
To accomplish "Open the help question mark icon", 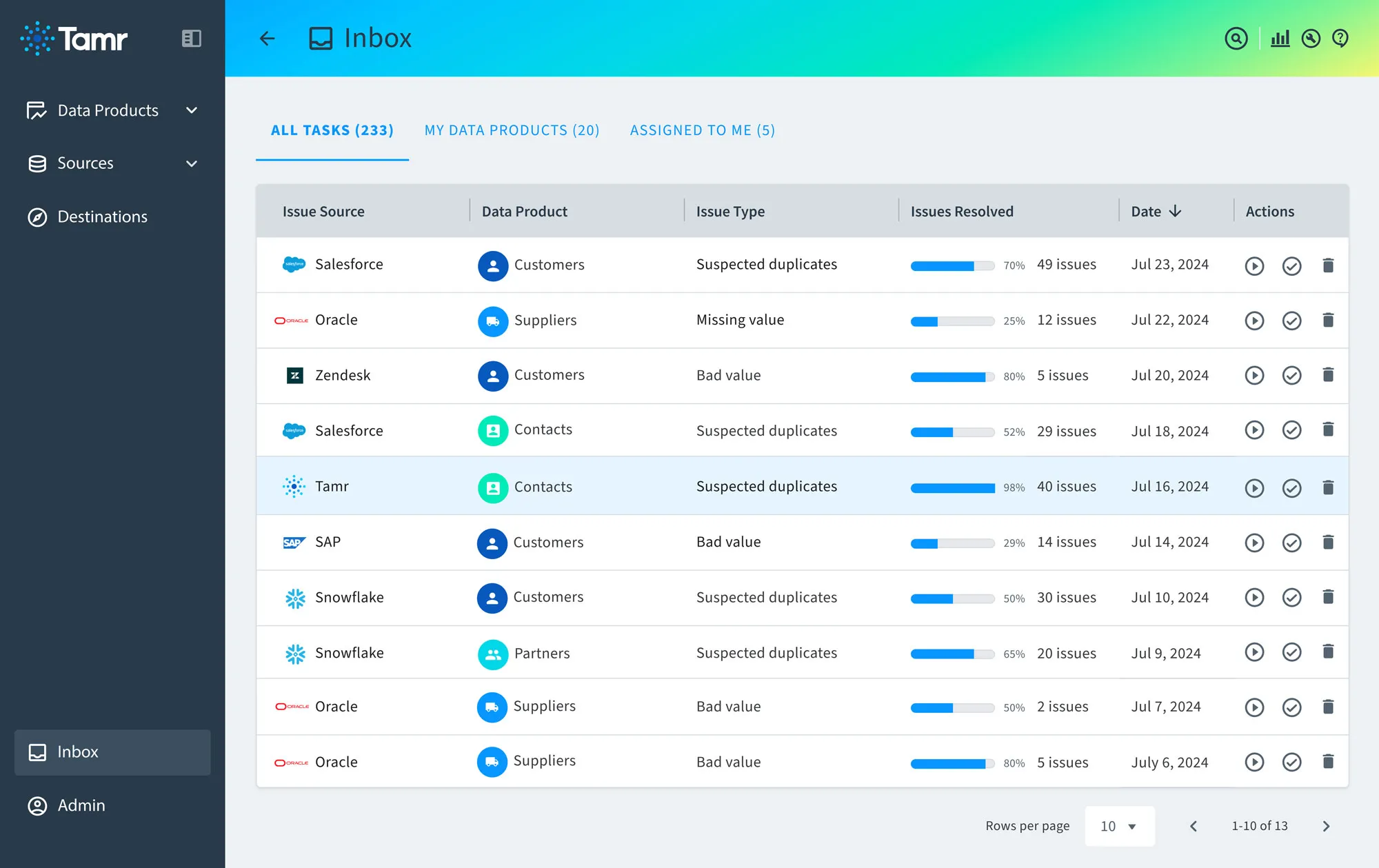I will tap(1340, 39).
